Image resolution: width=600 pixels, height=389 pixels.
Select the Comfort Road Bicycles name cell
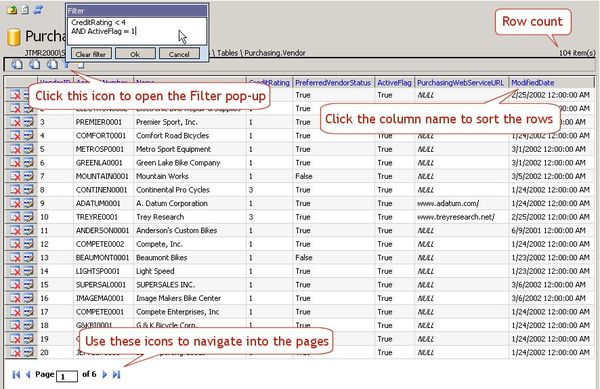pyautogui.click(x=173, y=135)
